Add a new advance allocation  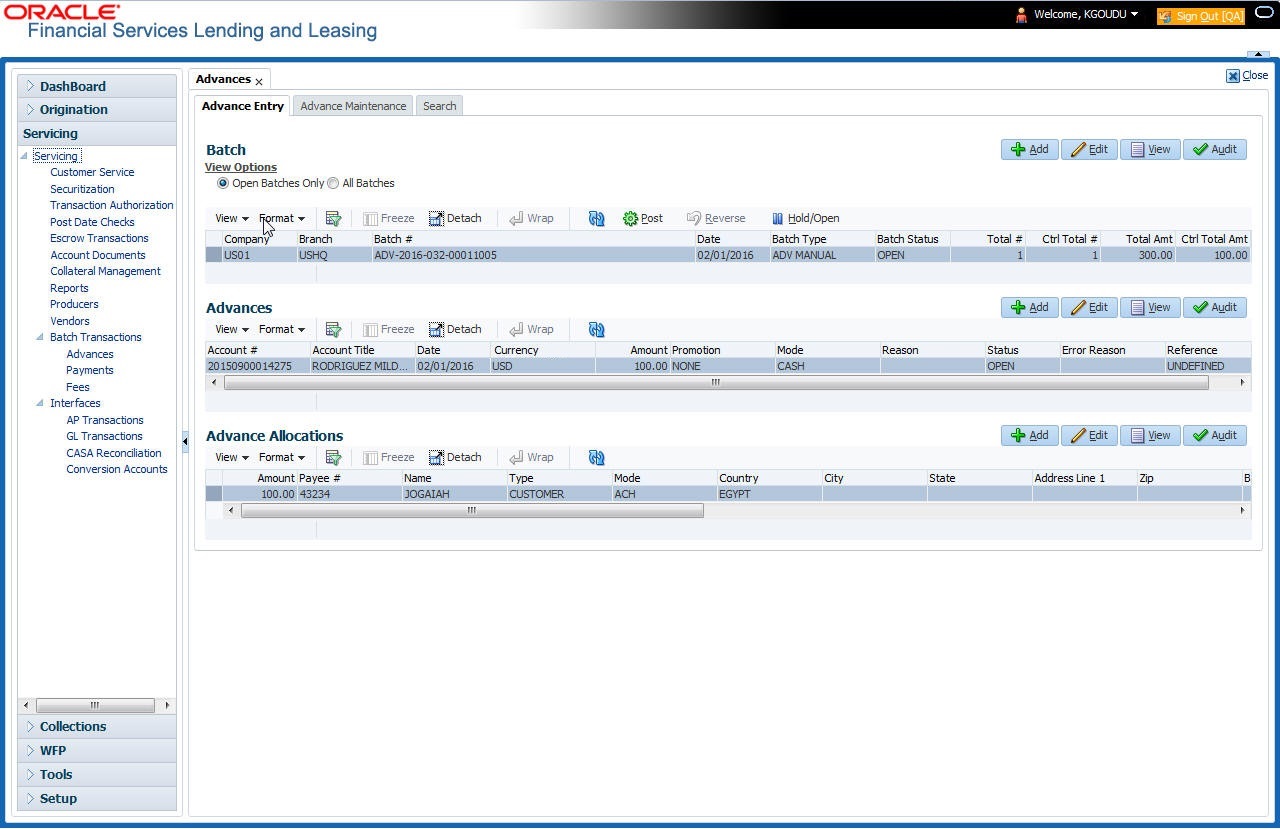(1030, 435)
